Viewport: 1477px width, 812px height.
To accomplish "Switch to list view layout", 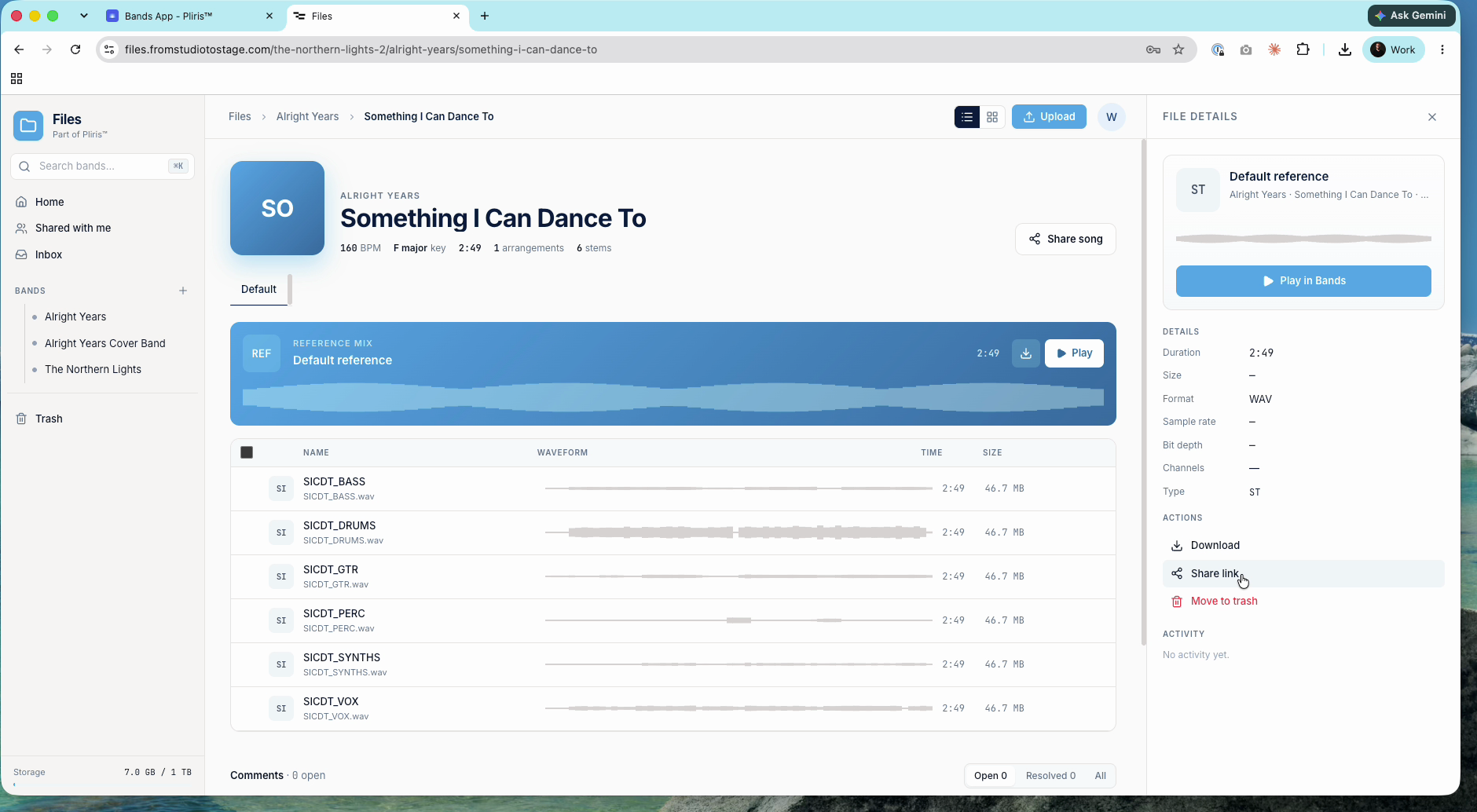I will [967, 117].
